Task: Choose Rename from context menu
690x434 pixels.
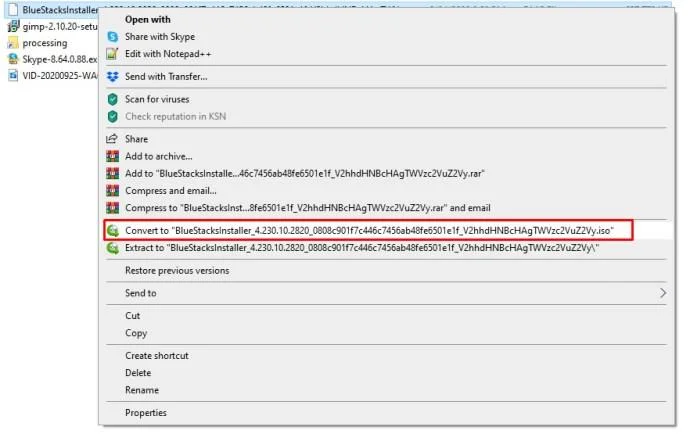Action: pyautogui.click(x=142, y=390)
